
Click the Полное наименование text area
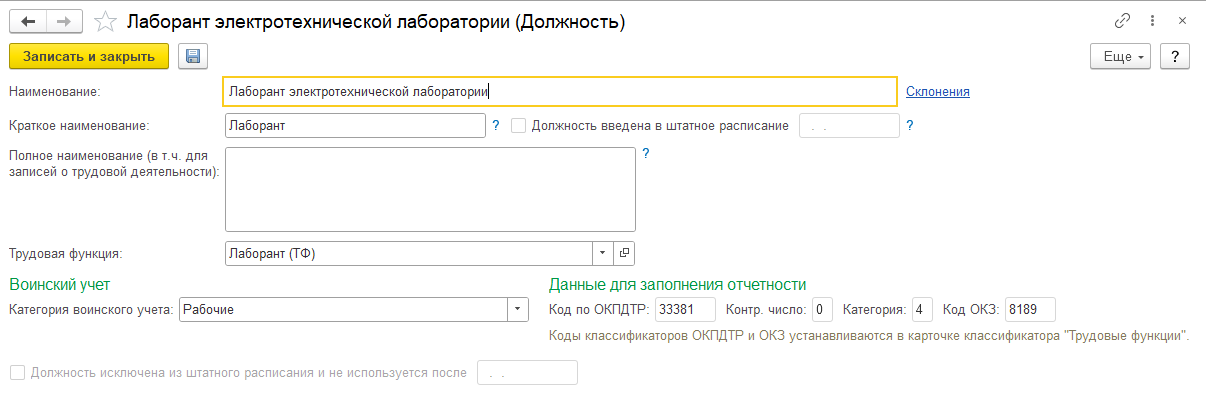pos(431,190)
